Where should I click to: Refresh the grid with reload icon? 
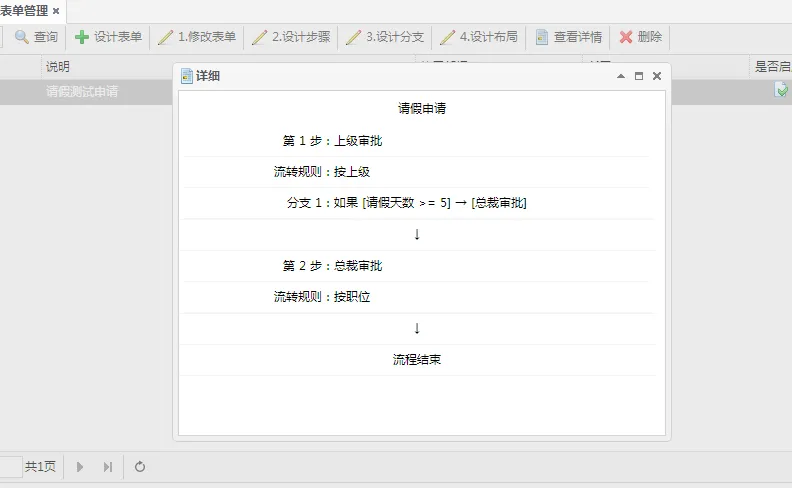click(x=140, y=467)
